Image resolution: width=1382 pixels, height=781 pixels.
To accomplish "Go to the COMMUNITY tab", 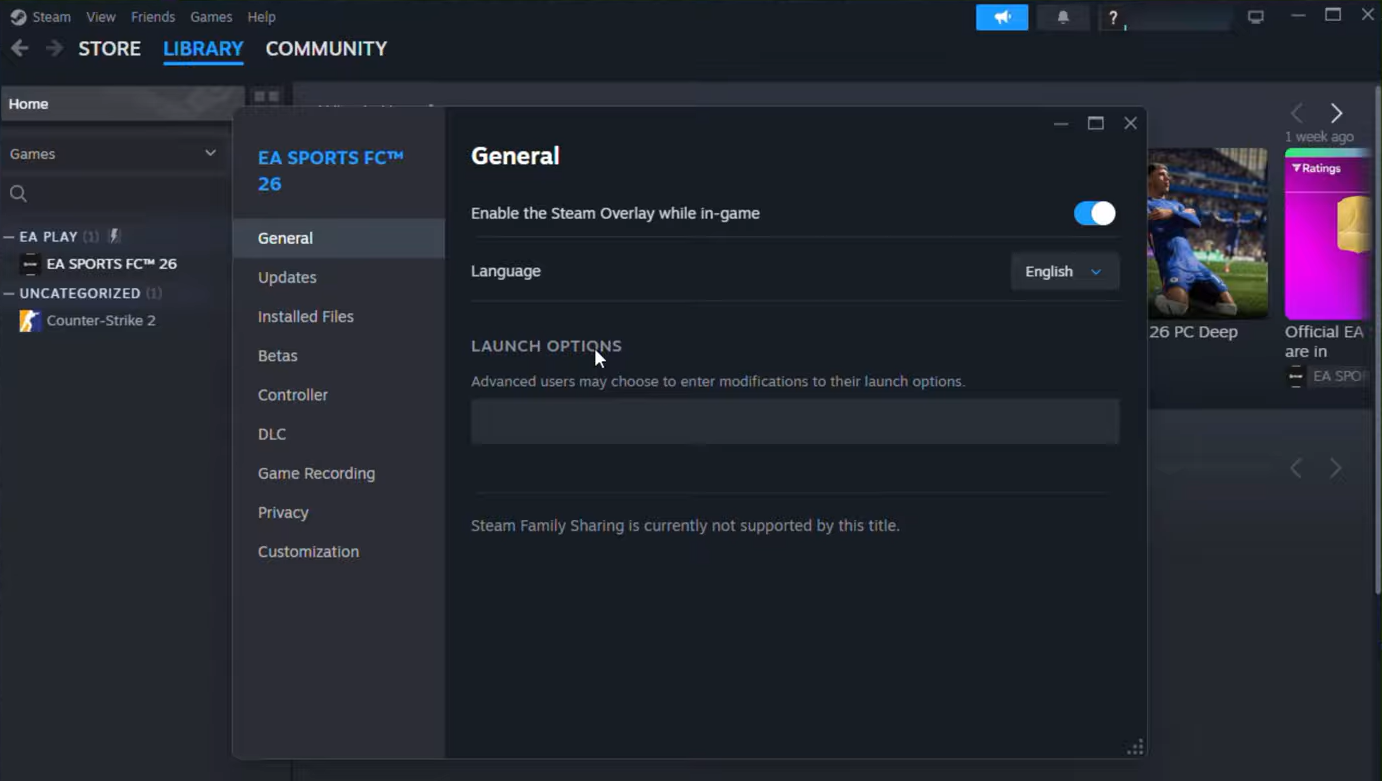I will (326, 48).
